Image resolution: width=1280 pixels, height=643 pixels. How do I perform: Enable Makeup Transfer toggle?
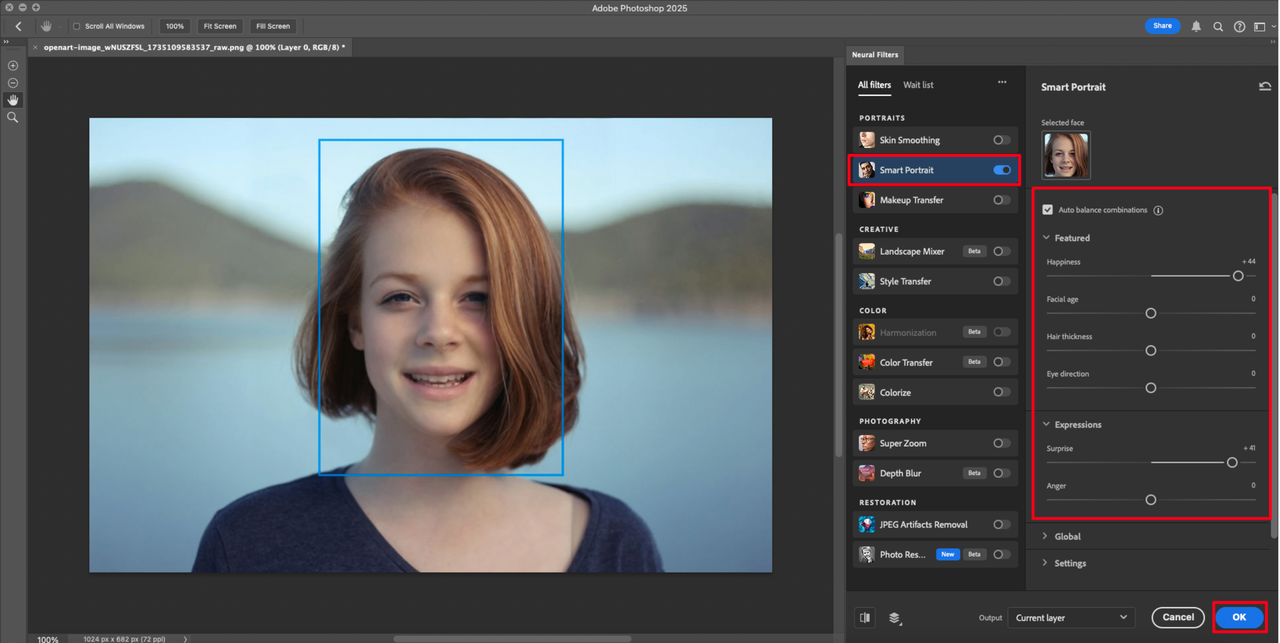coord(1002,200)
